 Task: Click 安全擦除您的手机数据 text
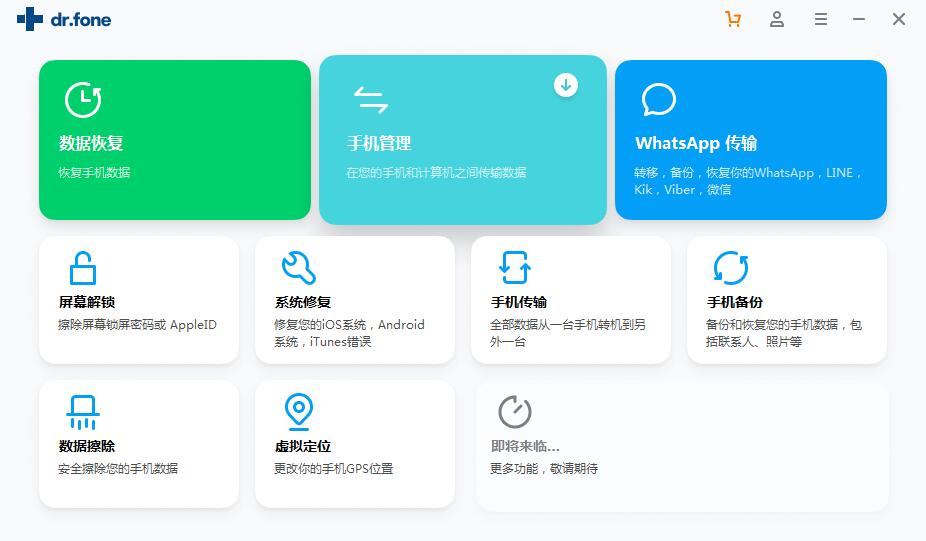point(118,468)
